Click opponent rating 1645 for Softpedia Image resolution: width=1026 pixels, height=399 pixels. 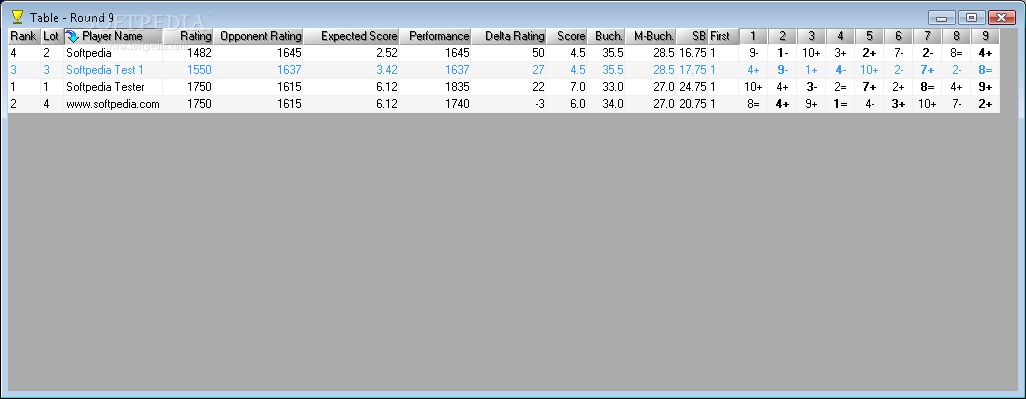click(289, 54)
